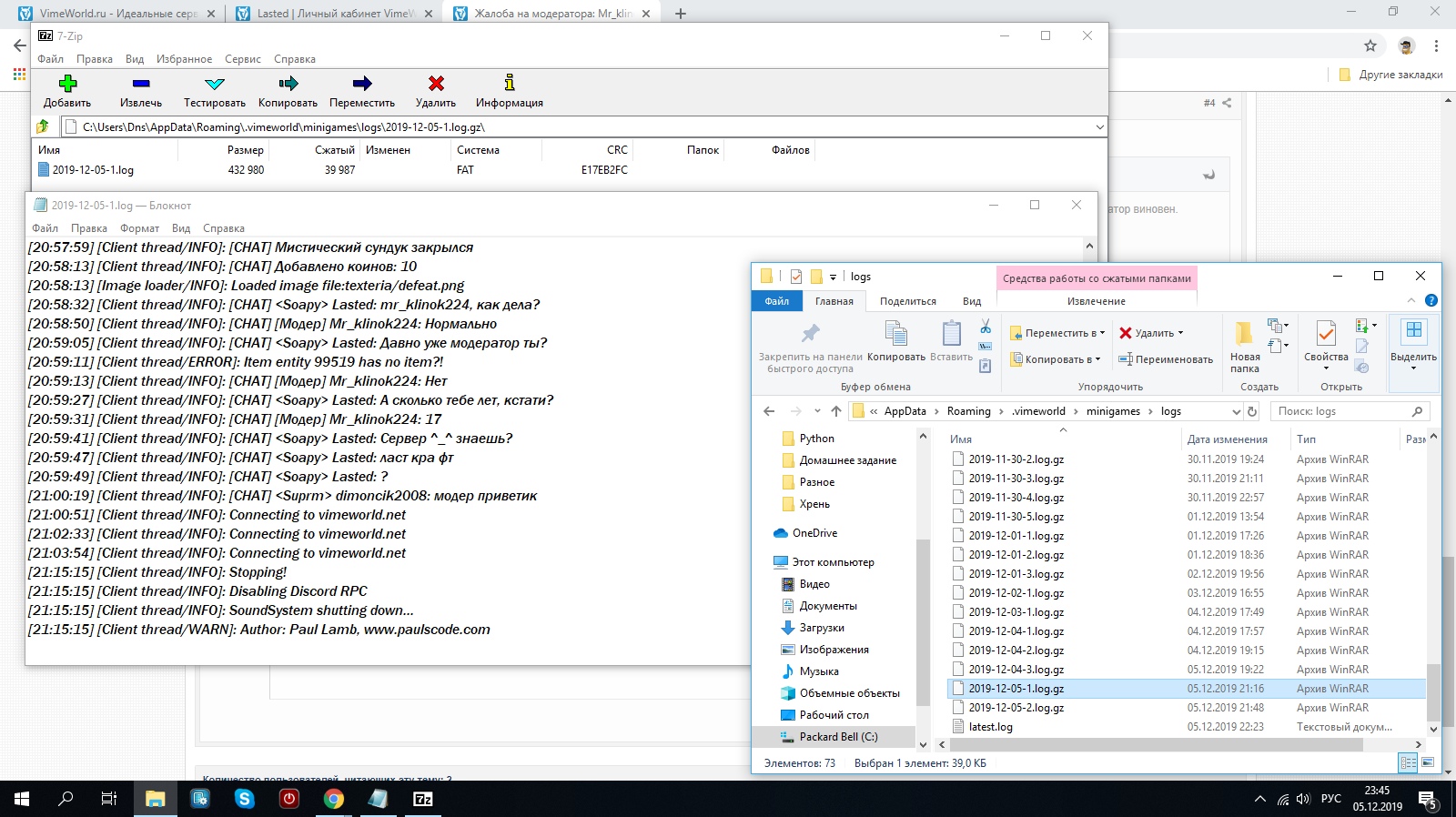Screen dimensions: 1456x817
Task: Click the Explorer up-folder arrow
Action: [836, 411]
